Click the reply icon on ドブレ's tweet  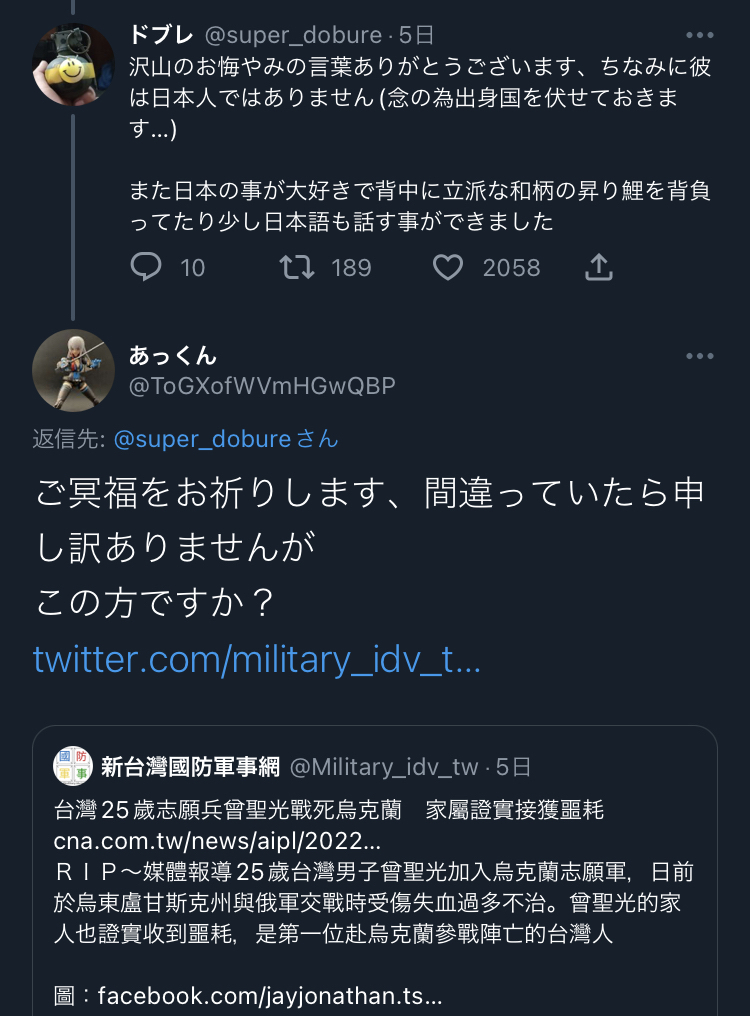(147, 266)
